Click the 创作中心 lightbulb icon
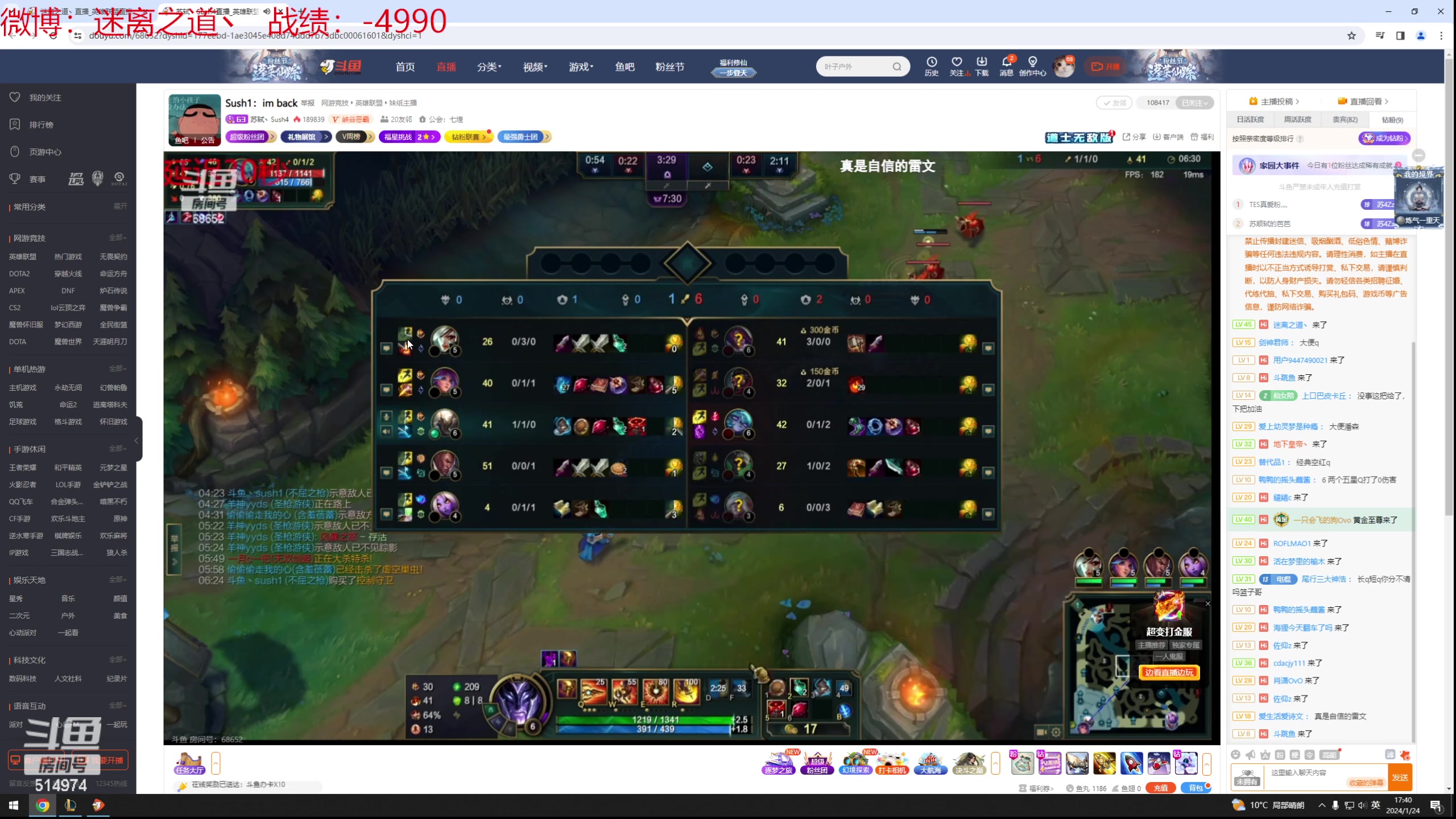Image resolution: width=1456 pixels, height=819 pixels. [1032, 63]
